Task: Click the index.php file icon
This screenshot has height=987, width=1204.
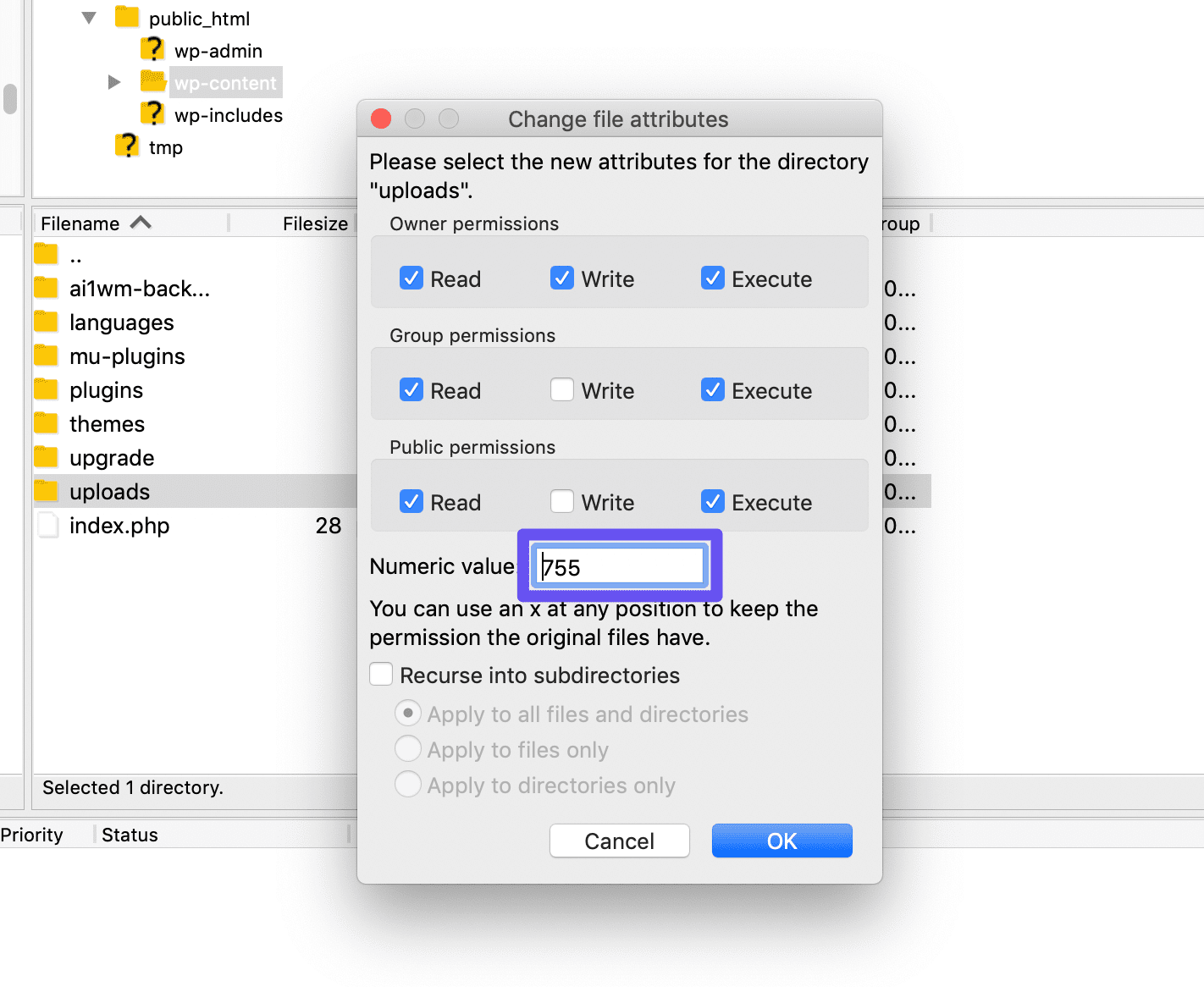Action: [47, 525]
